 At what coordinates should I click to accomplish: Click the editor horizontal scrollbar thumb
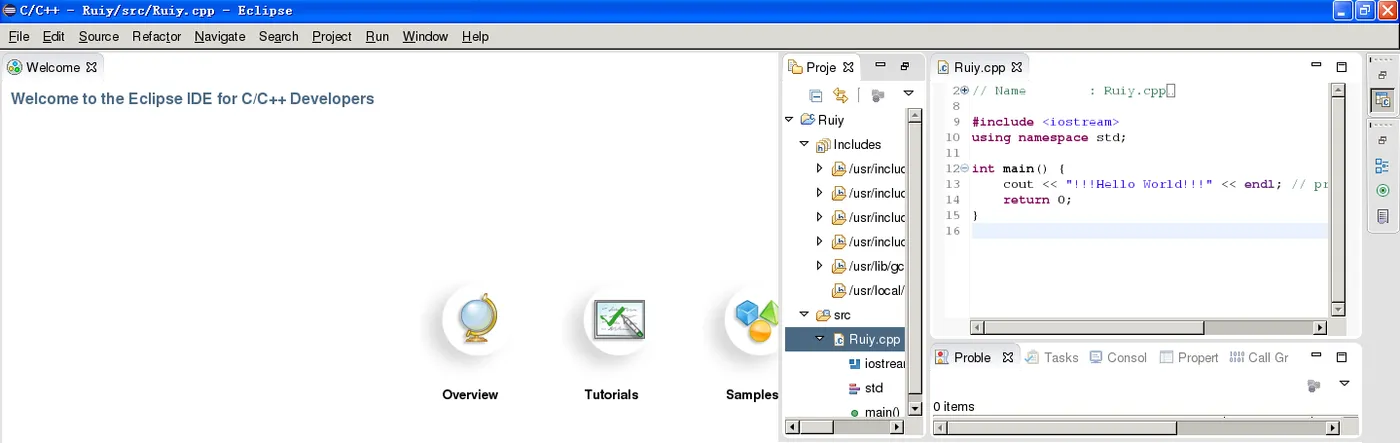tap(1095, 327)
